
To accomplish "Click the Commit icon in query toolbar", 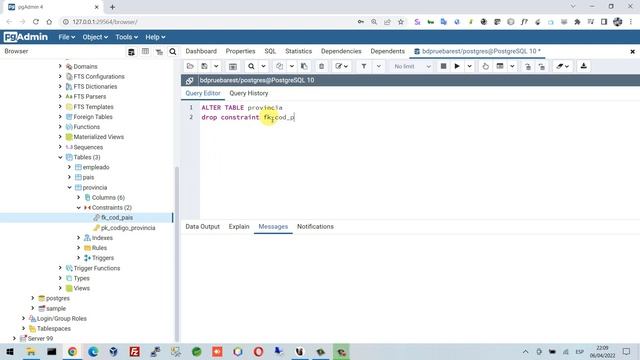I will click(x=528, y=67).
